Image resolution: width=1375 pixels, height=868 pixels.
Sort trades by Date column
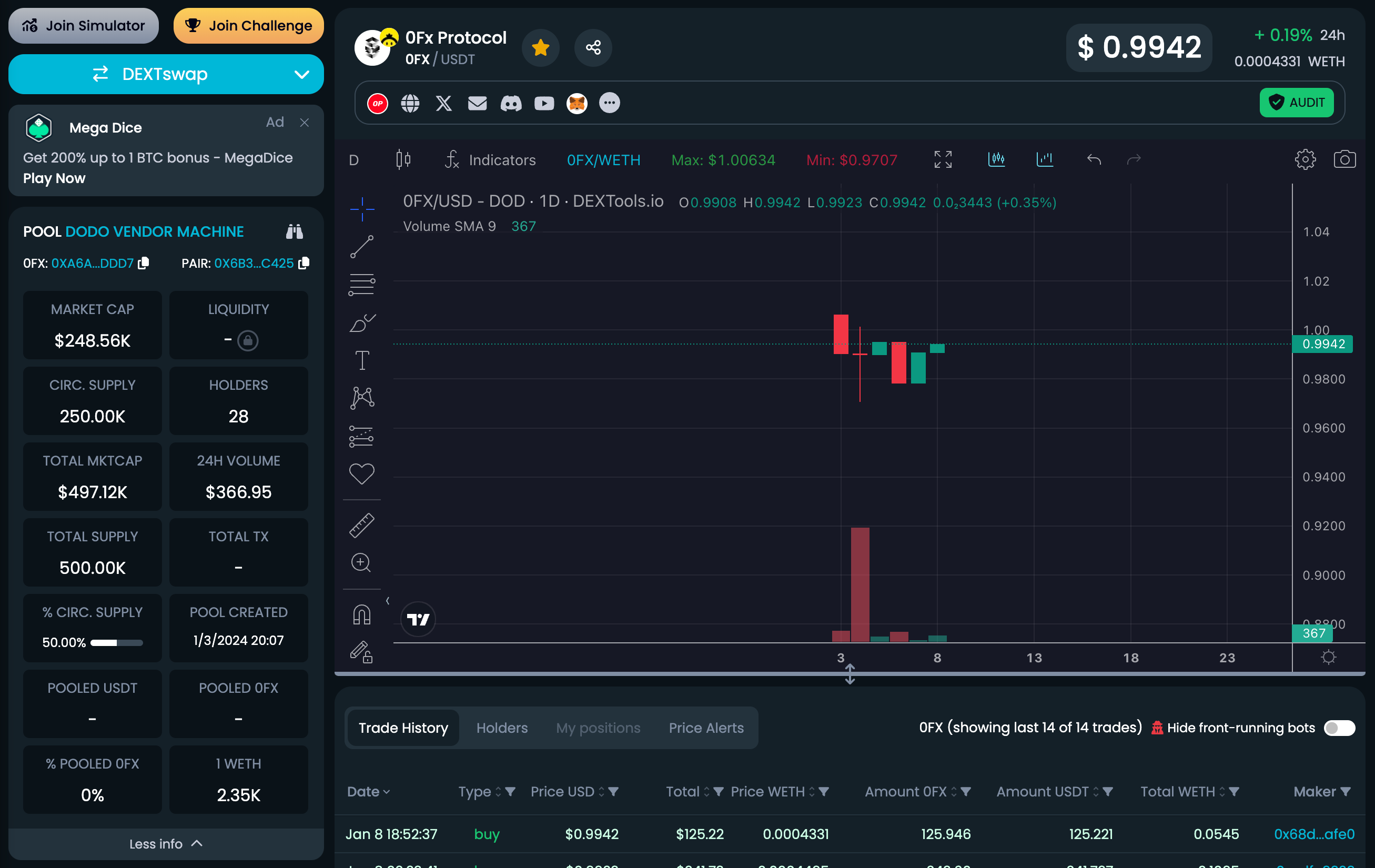coord(368,792)
